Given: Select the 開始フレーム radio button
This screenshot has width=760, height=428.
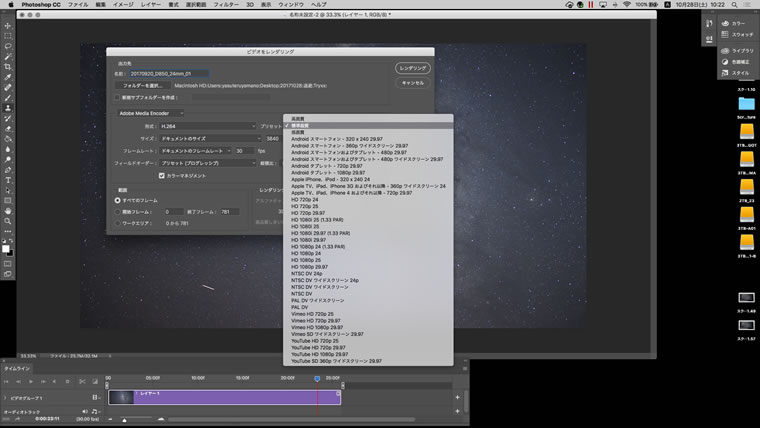Looking at the screenshot, I should [117, 212].
